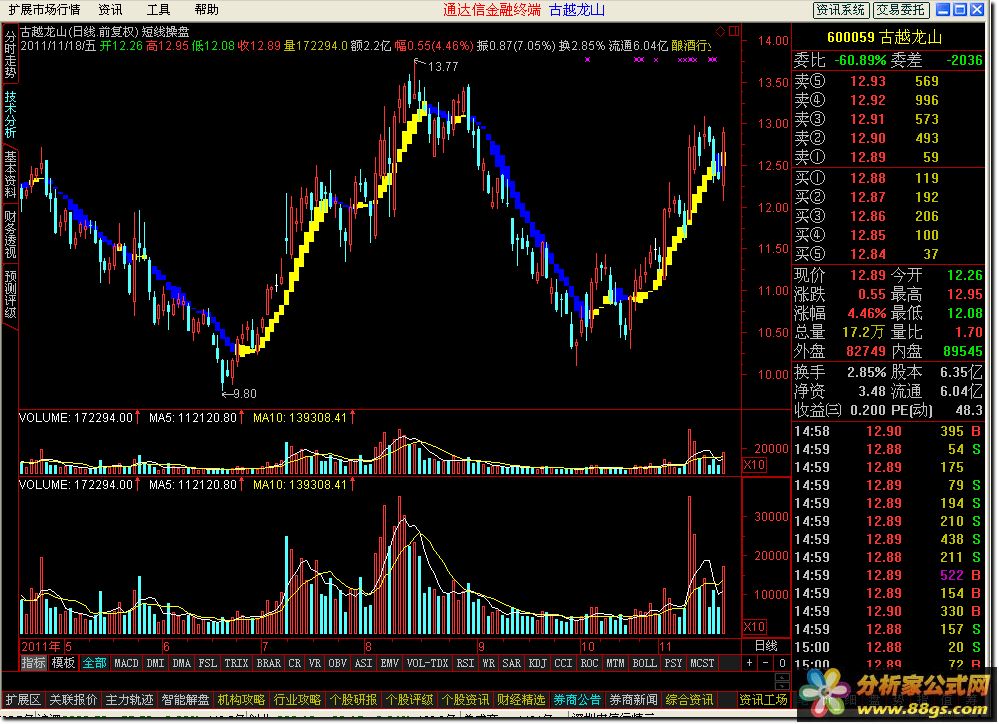Open the 关联报价 bottom tab
The height and width of the screenshot is (724, 999).
(73, 700)
